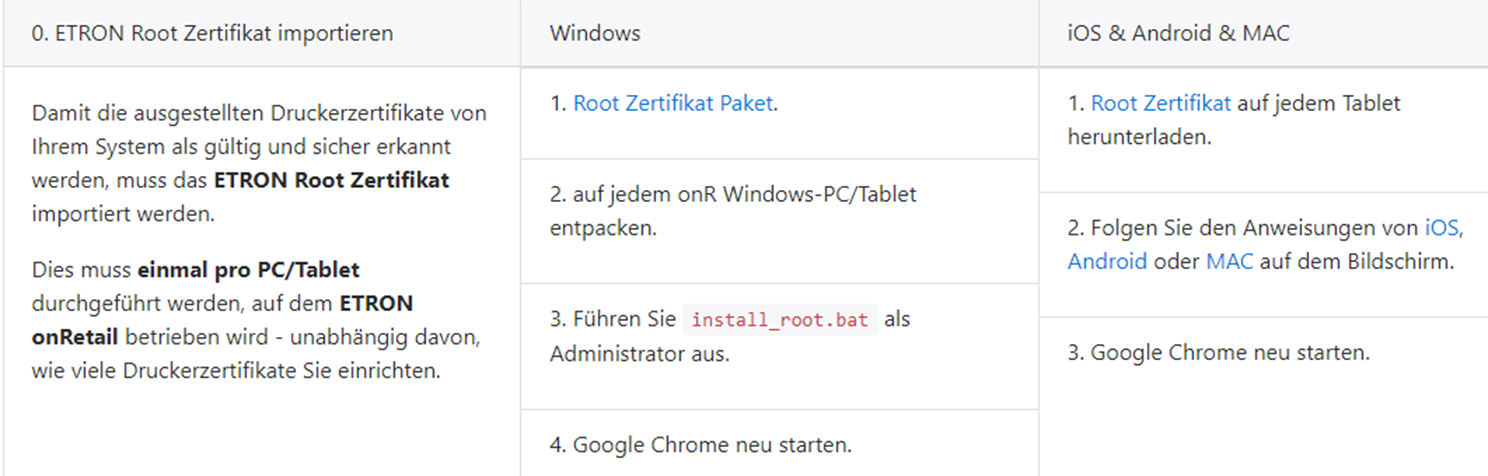Click the word 'herunterladen' in tablet column

coord(1139,138)
